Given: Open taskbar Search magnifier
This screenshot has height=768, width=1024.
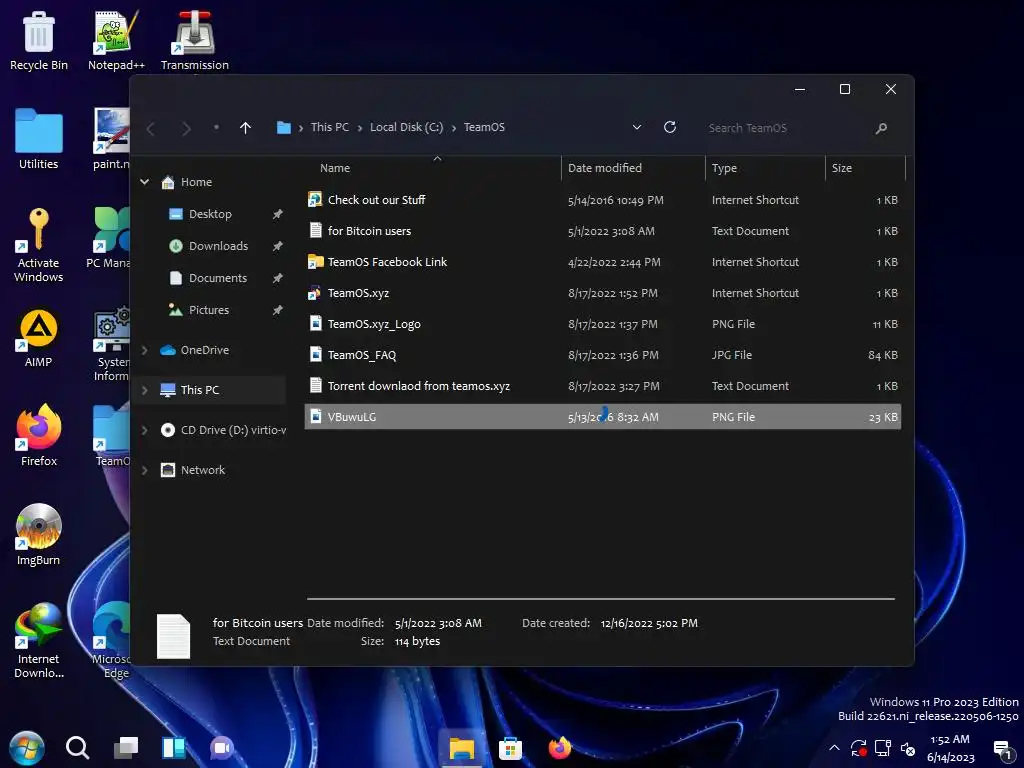Looking at the screenshot, I should (x=77, y=748).
